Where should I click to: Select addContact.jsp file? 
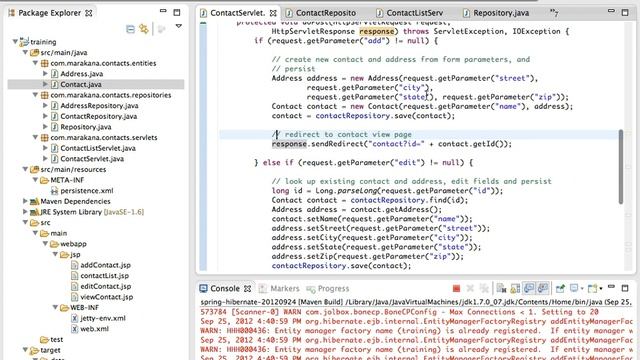(105, 264)
